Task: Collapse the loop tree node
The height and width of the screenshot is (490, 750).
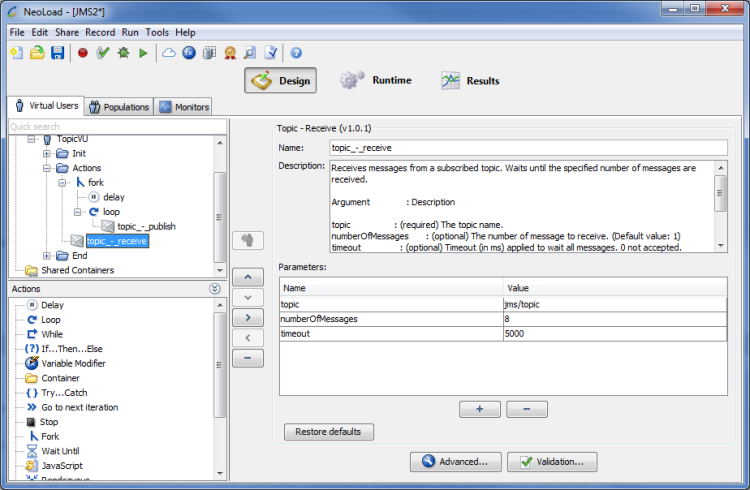Action: click(x=78, y=212)
